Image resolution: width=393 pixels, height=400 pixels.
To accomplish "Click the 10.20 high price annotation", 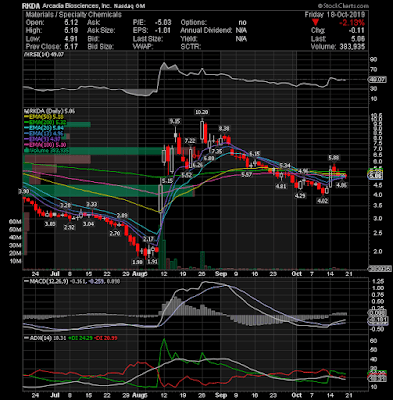I will (x=201, y=113).
